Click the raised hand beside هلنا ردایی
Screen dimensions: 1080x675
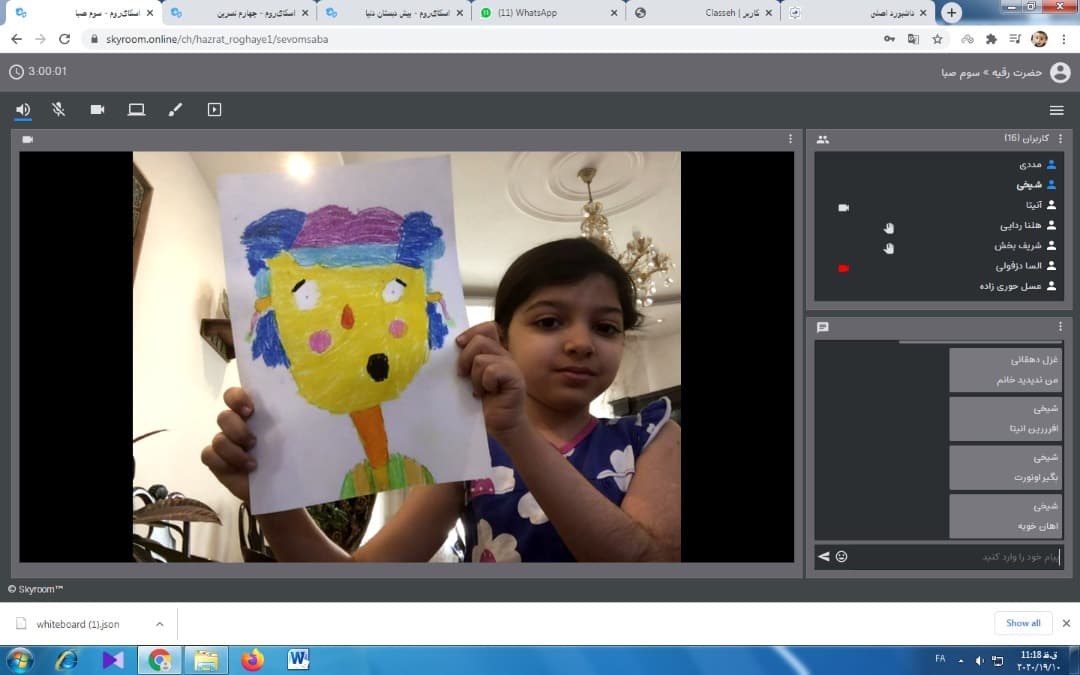point(888,227)
